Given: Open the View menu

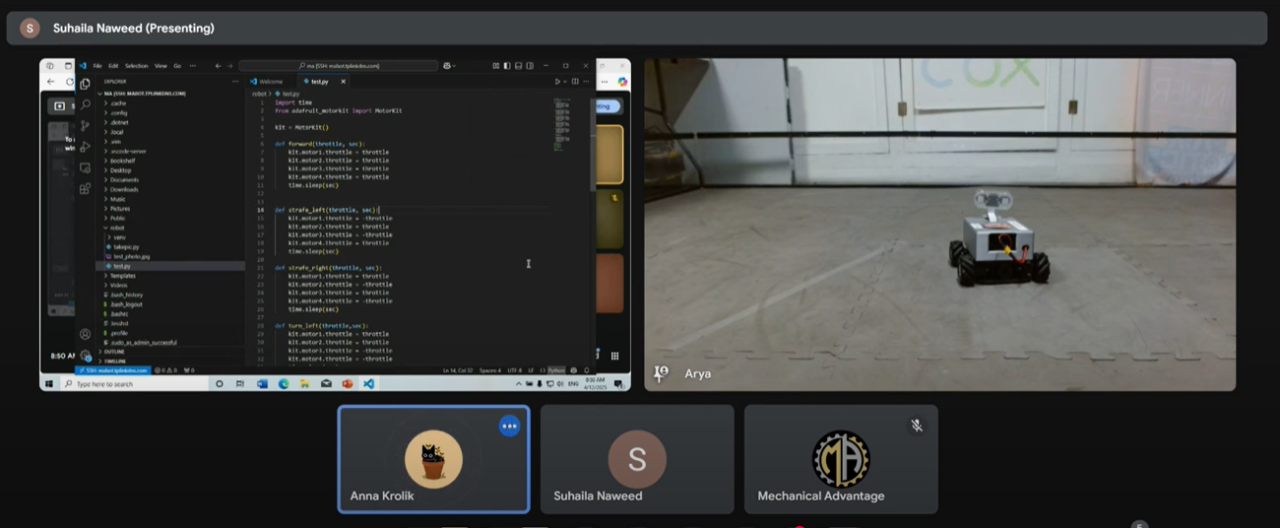Looking at the screenshot, I should click(x=160, y=66).
